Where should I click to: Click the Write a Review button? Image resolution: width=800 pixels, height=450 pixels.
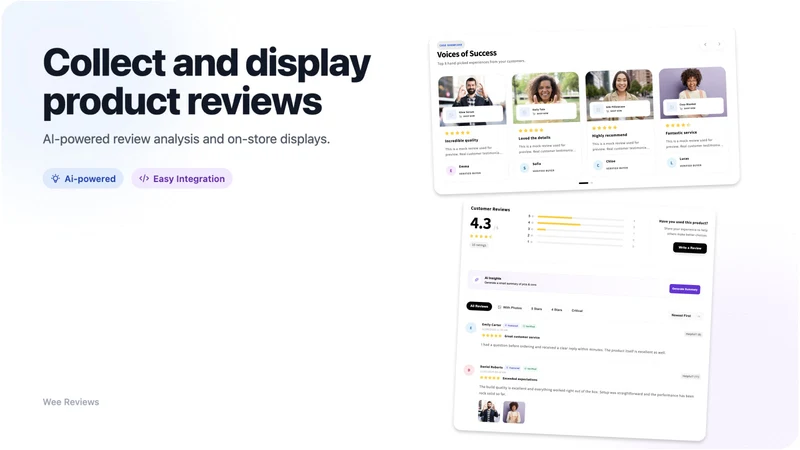pos(690,248)
